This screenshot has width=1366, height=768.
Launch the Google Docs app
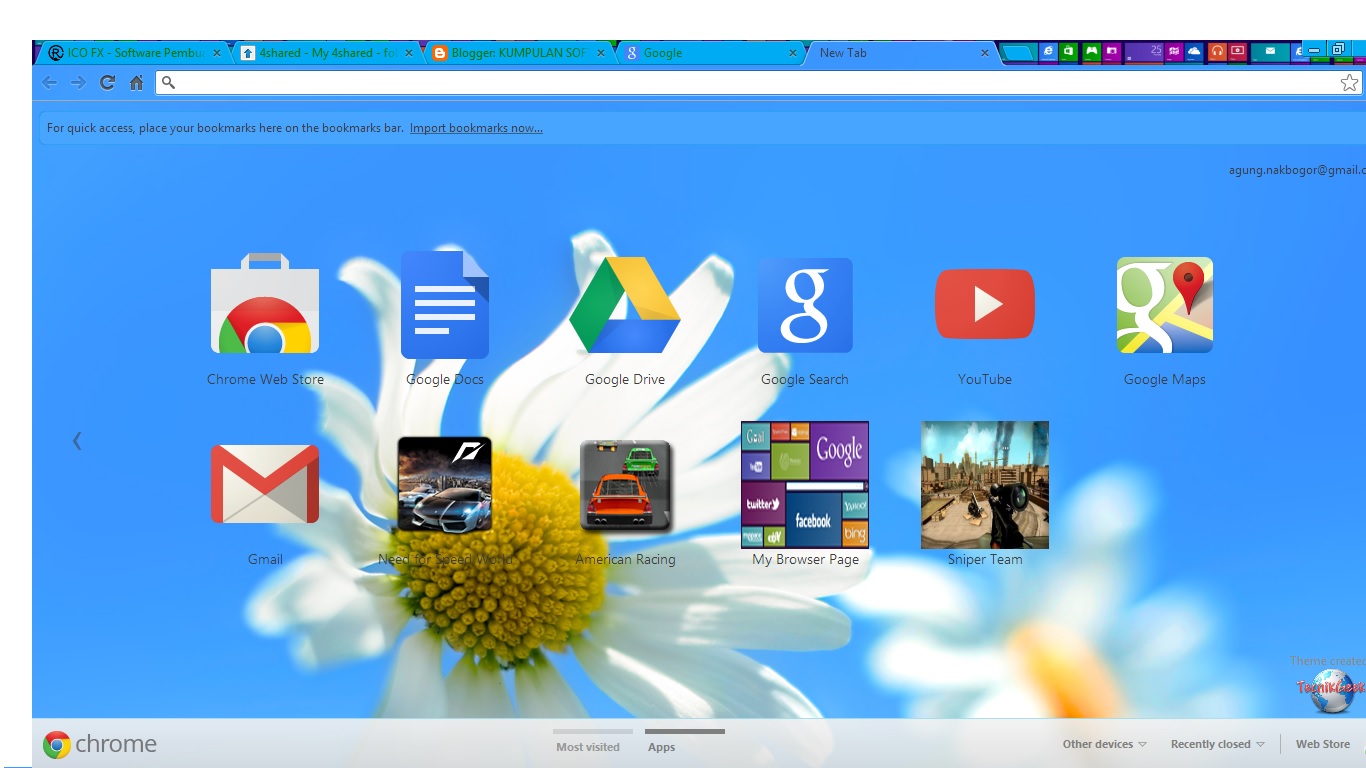point(445,304)
